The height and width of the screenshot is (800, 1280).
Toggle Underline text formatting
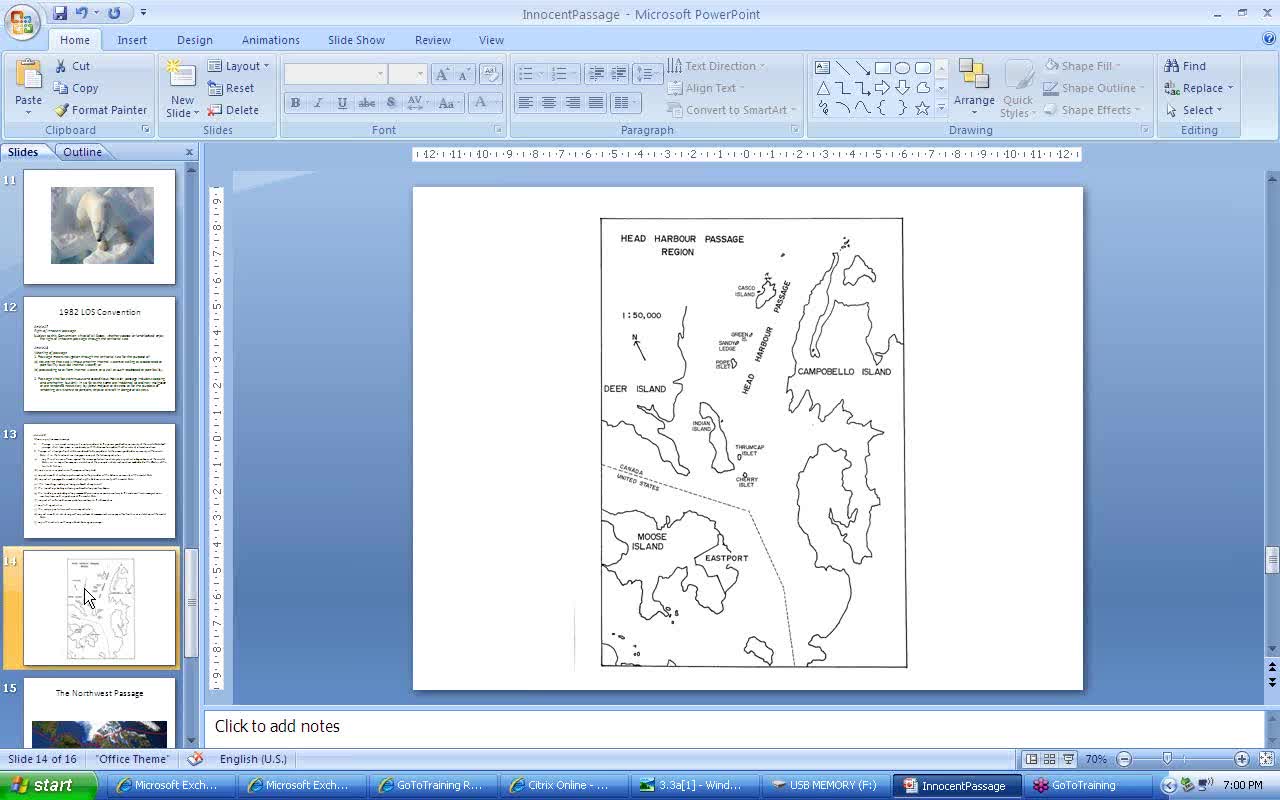tap(342, 103)
